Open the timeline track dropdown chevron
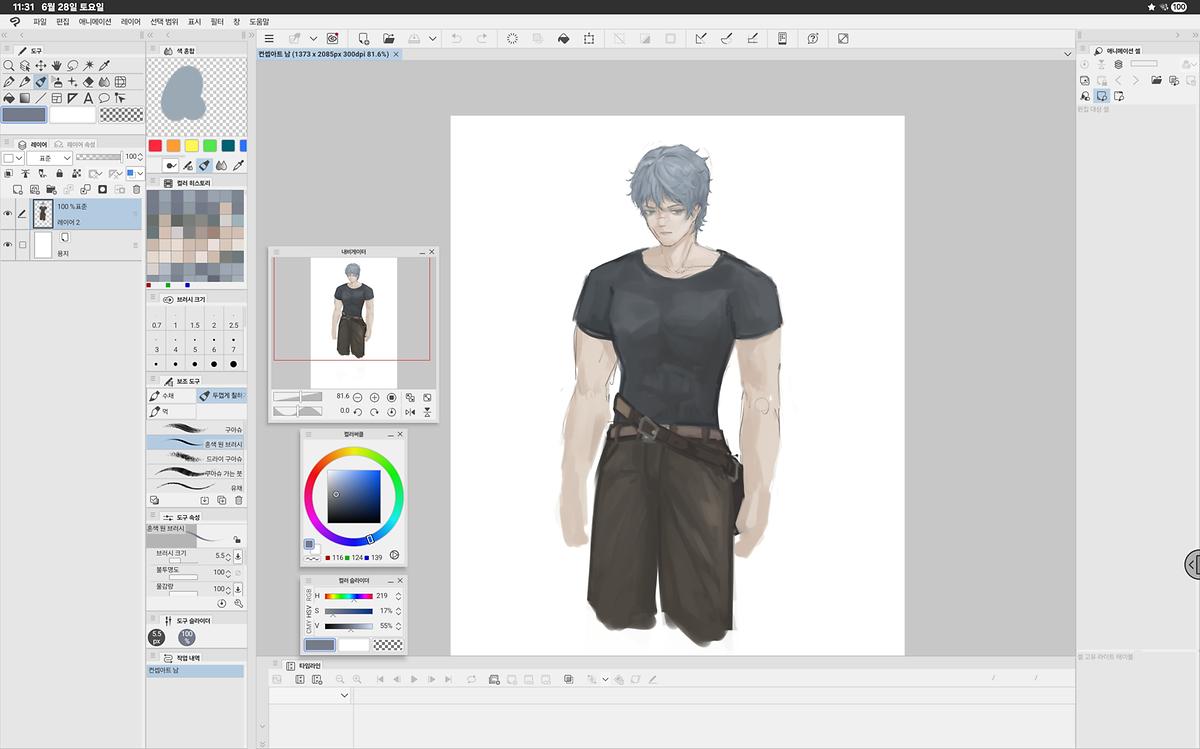 click(345, 695)
